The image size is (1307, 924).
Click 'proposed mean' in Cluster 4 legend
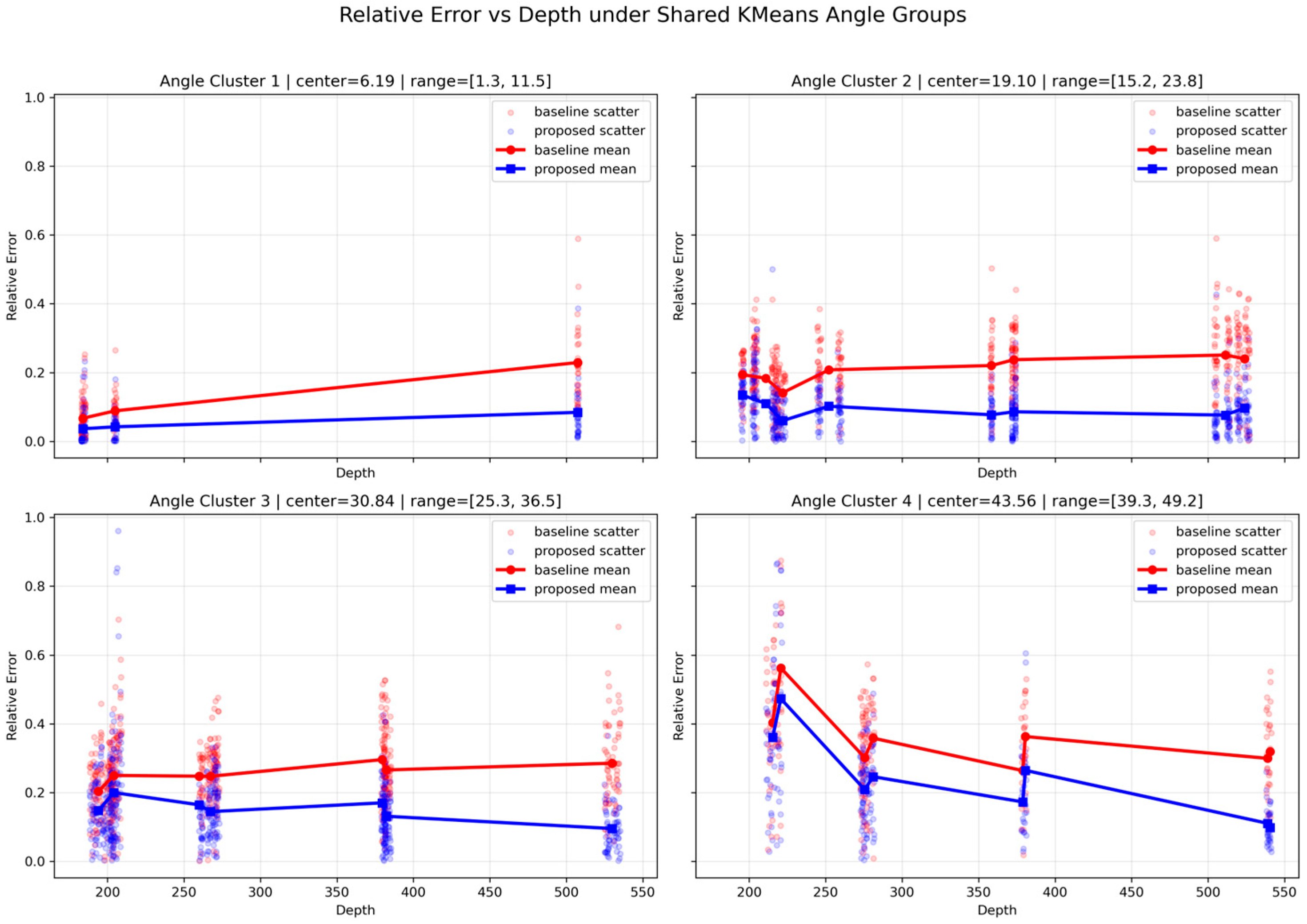pos(1227,589)
